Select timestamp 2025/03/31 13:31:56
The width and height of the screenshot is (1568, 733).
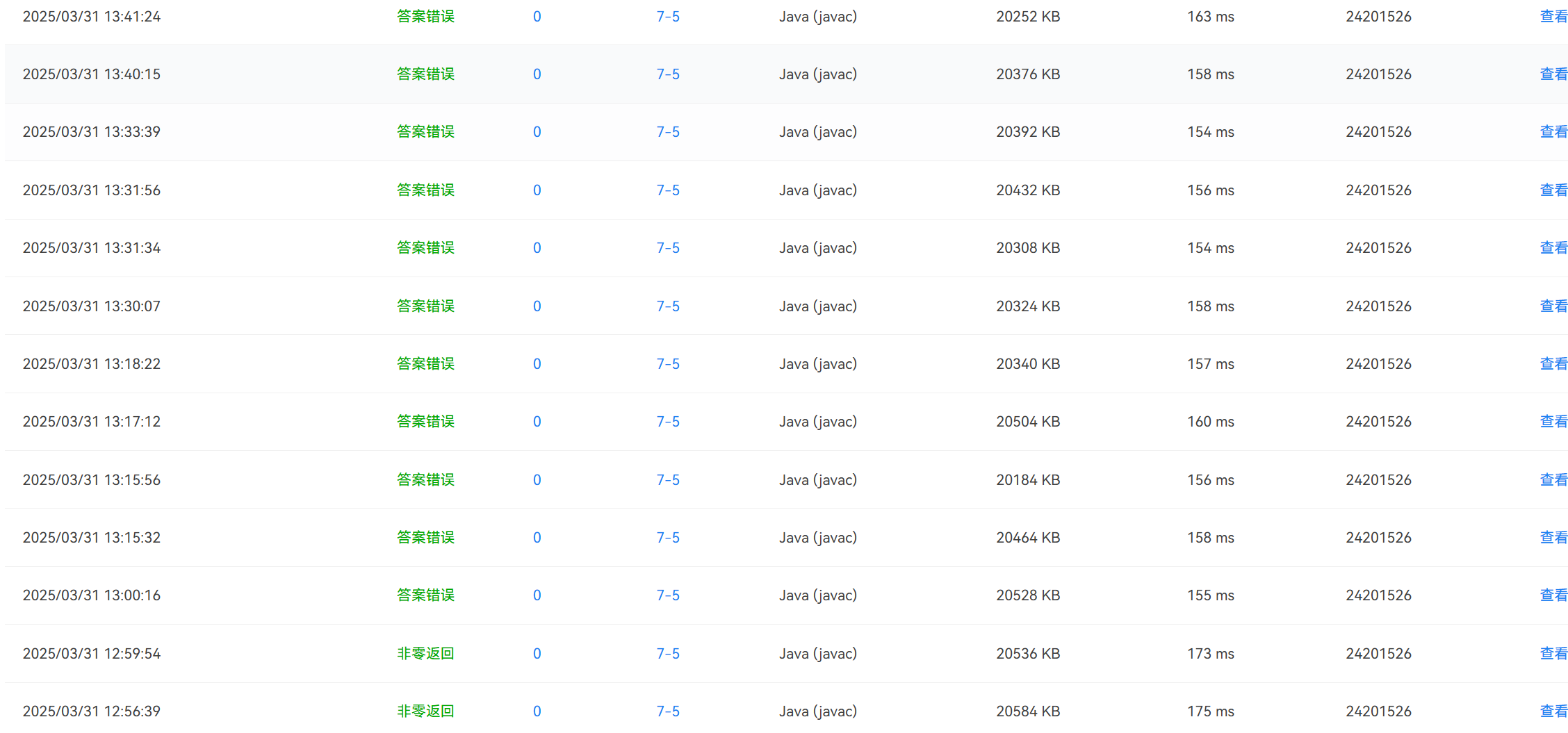92,190
